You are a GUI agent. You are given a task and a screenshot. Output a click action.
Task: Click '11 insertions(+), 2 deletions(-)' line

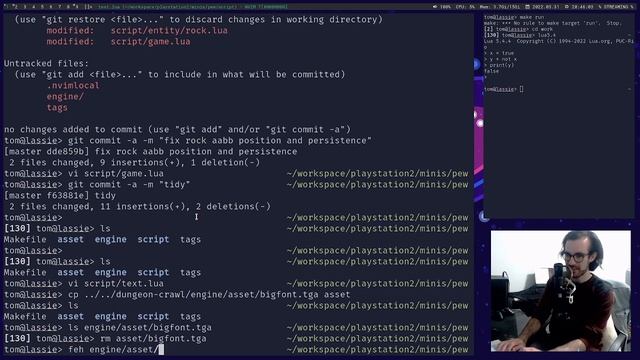point(140,207)
